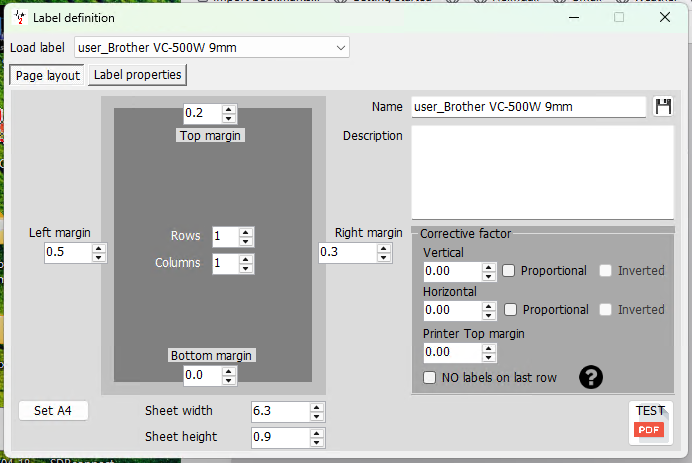Generate TEST PDF output
692x463 pixels.
(651, 423)
